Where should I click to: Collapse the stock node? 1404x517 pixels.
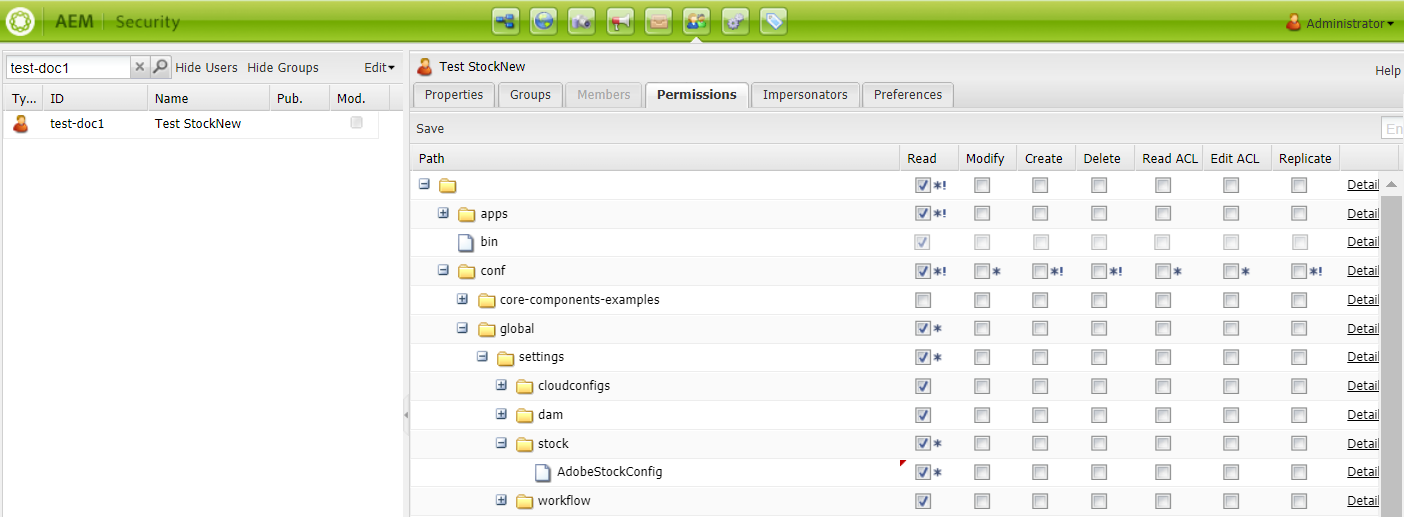pos(501,443)
